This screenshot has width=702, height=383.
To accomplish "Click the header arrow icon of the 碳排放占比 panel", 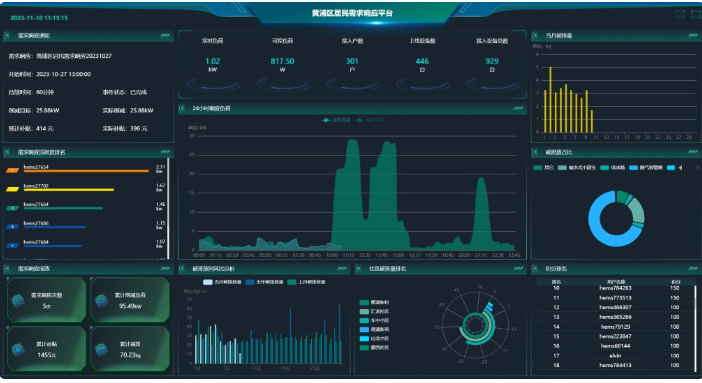I will [535, 152].
